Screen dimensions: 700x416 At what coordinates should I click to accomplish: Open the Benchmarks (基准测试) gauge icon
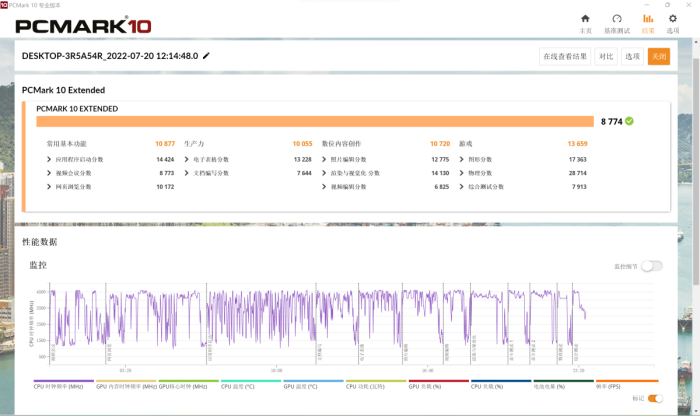pos(617,19)
